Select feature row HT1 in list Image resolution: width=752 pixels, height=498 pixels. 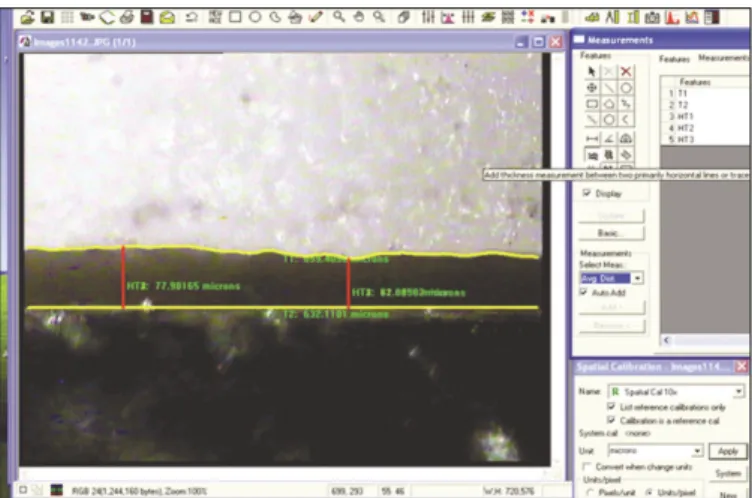point(705,117)
